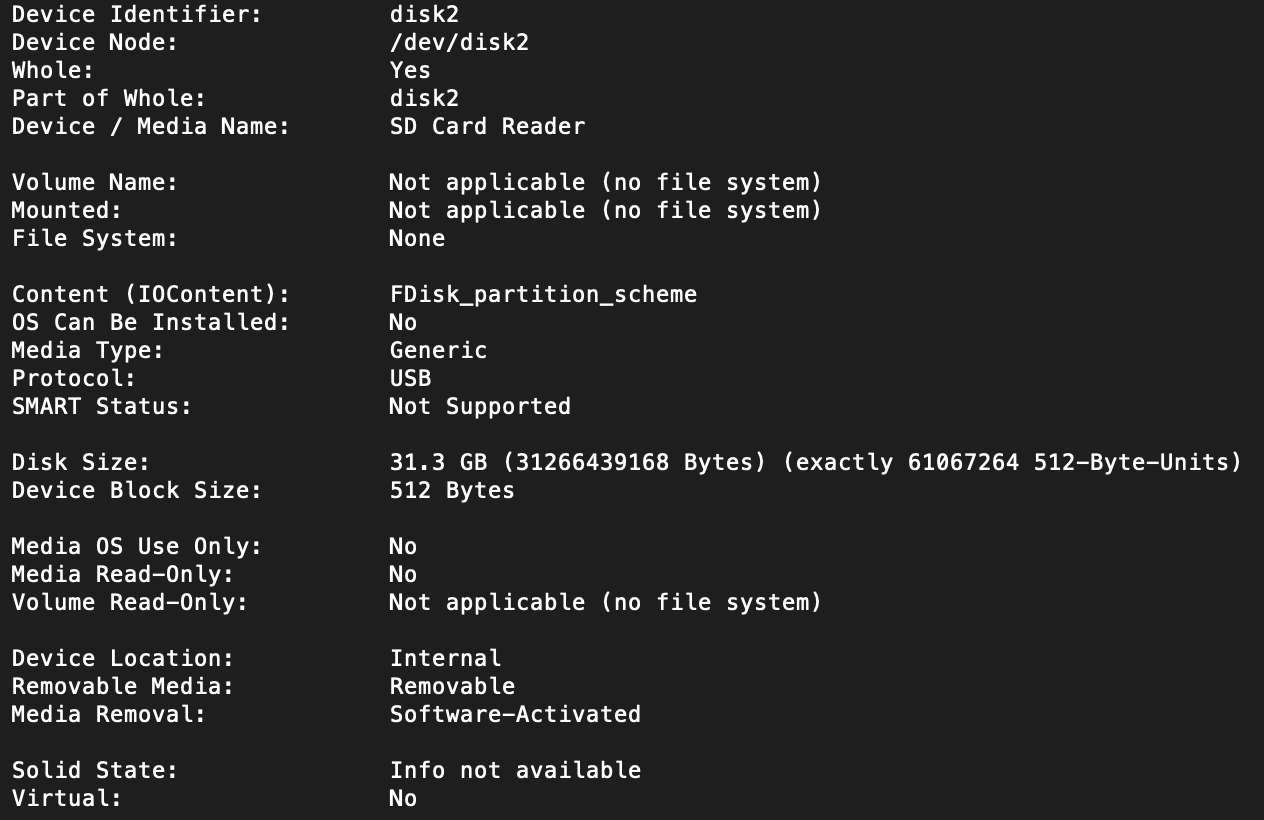This screenshot has width=1264, height=820.
Task: Click the 'Virtual:' label
Action: 66,799
